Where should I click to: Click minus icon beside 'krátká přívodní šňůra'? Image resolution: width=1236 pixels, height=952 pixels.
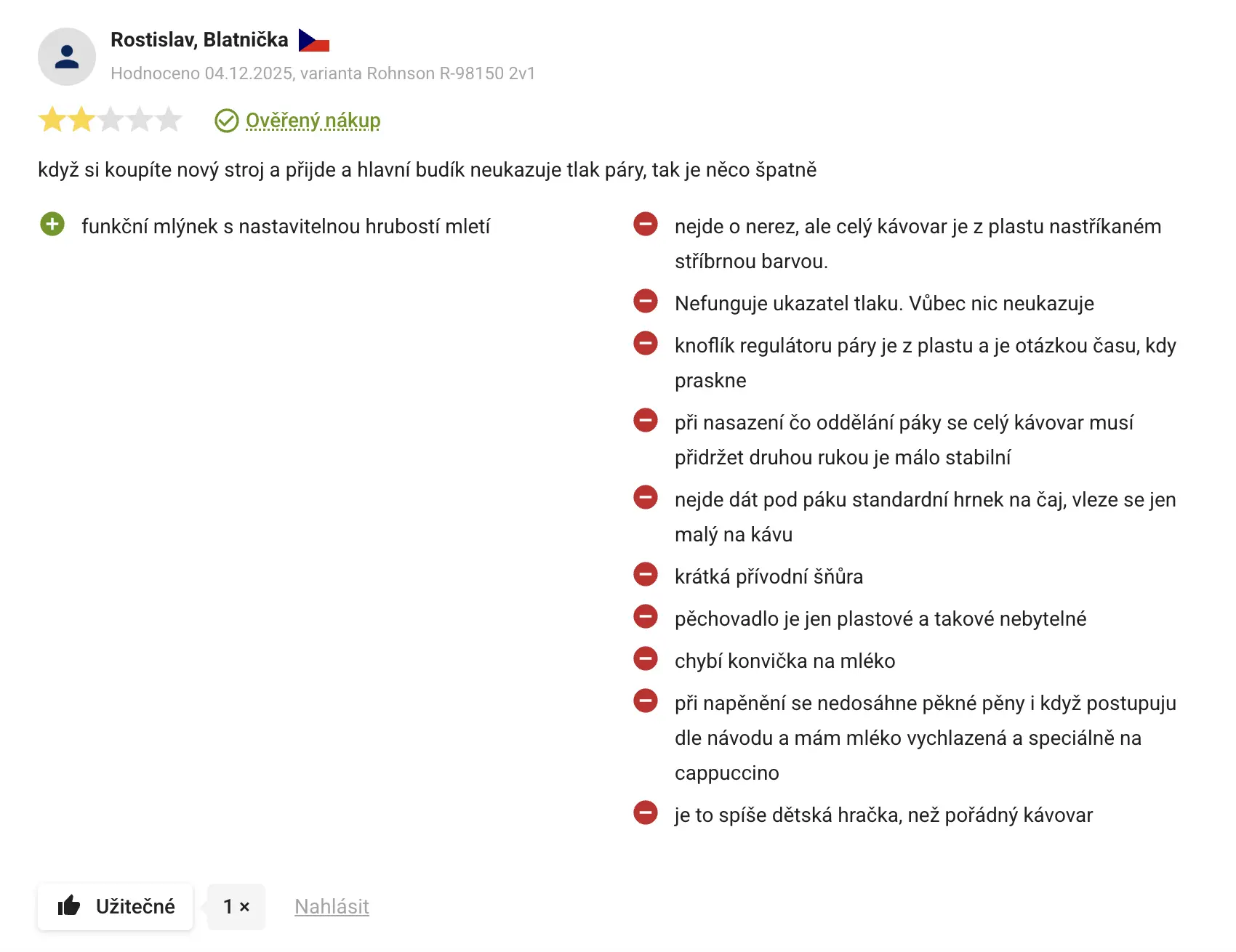pos(646,575)
